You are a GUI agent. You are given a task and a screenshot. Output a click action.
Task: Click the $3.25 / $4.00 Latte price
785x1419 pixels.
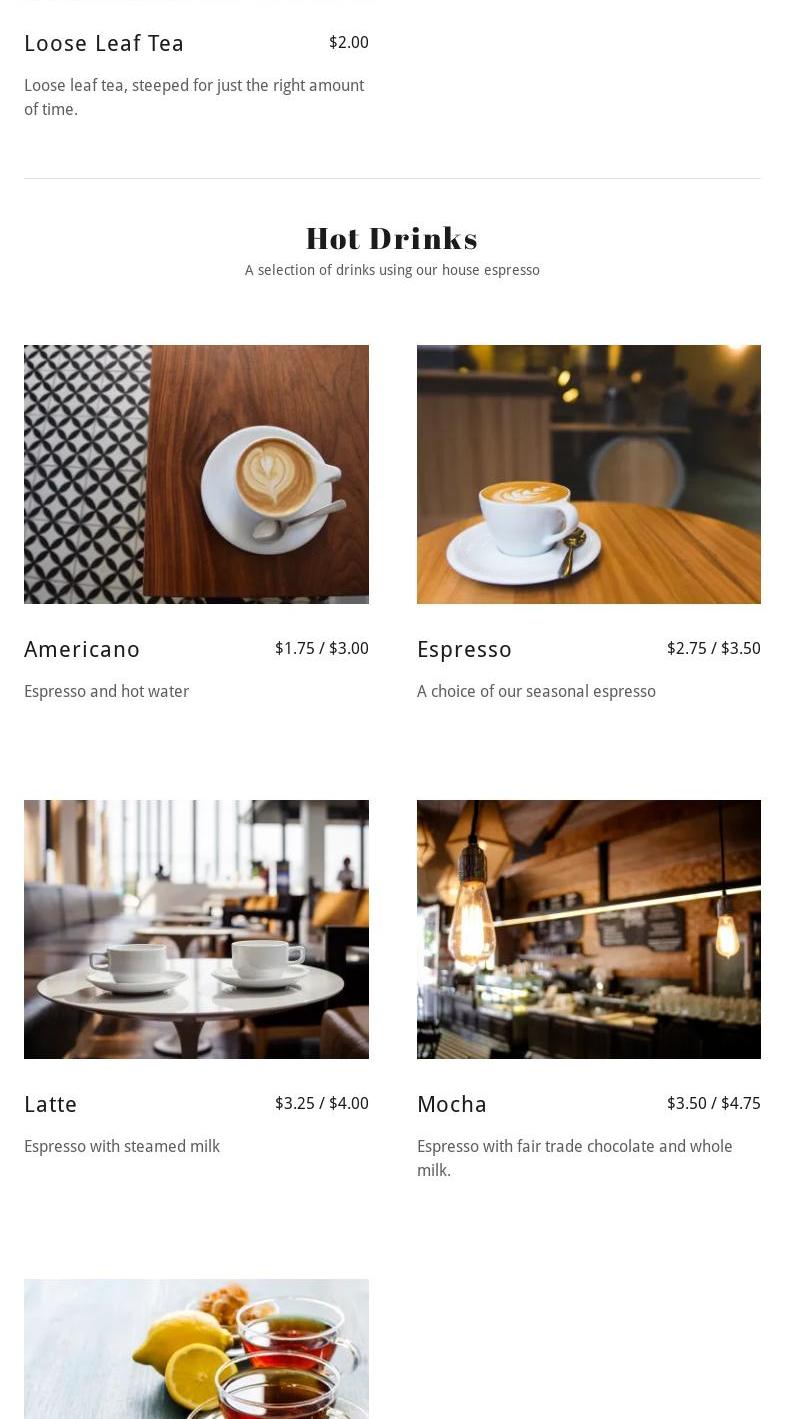pos(322,1103)
